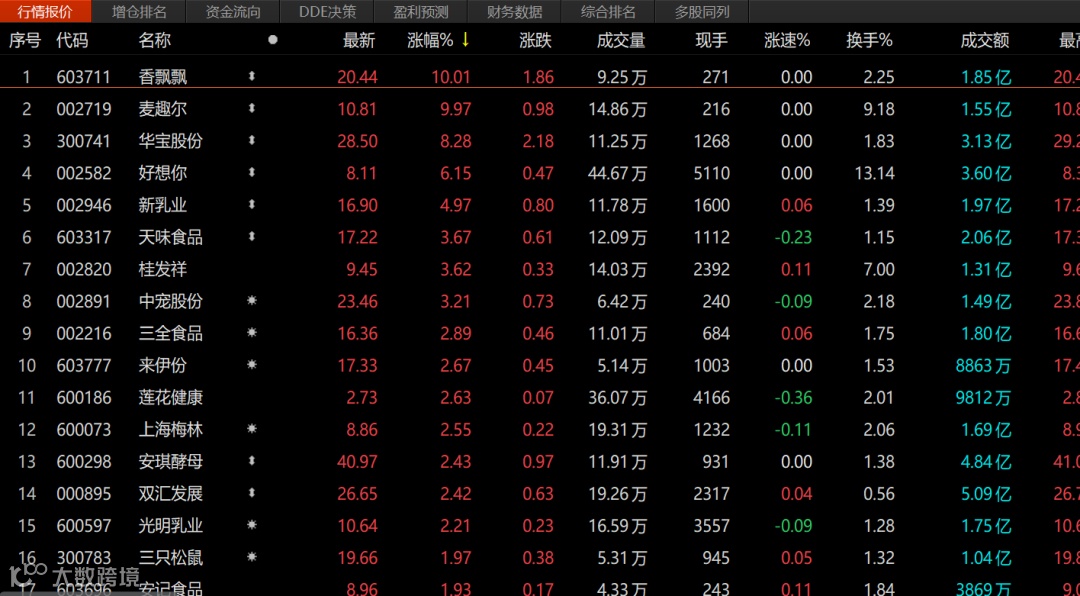Click stock code 002582
Viewport: 1080px width, 596px height.
(x=83, y=173)
